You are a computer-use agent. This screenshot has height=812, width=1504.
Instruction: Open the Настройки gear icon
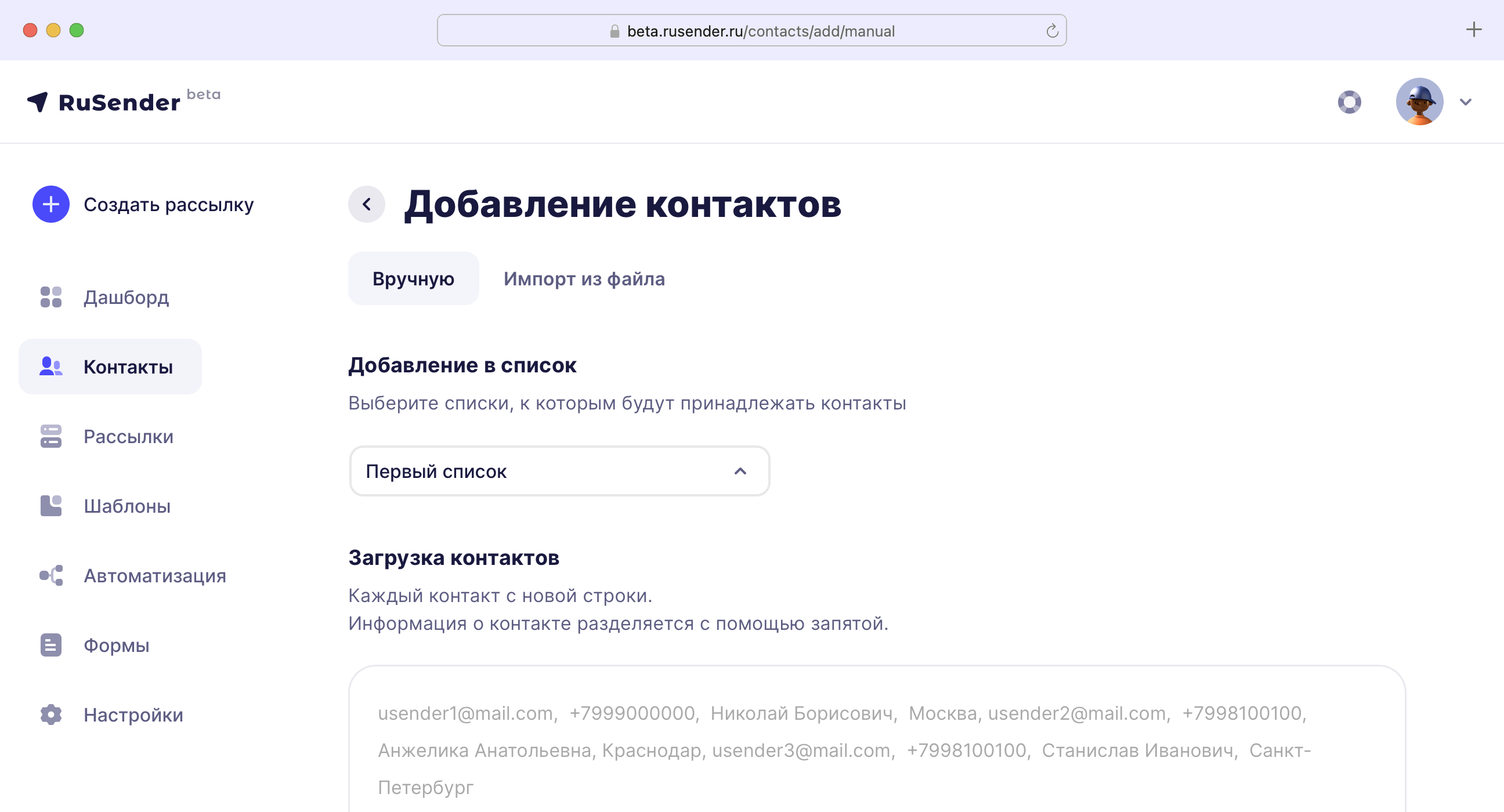click(51, 715)
